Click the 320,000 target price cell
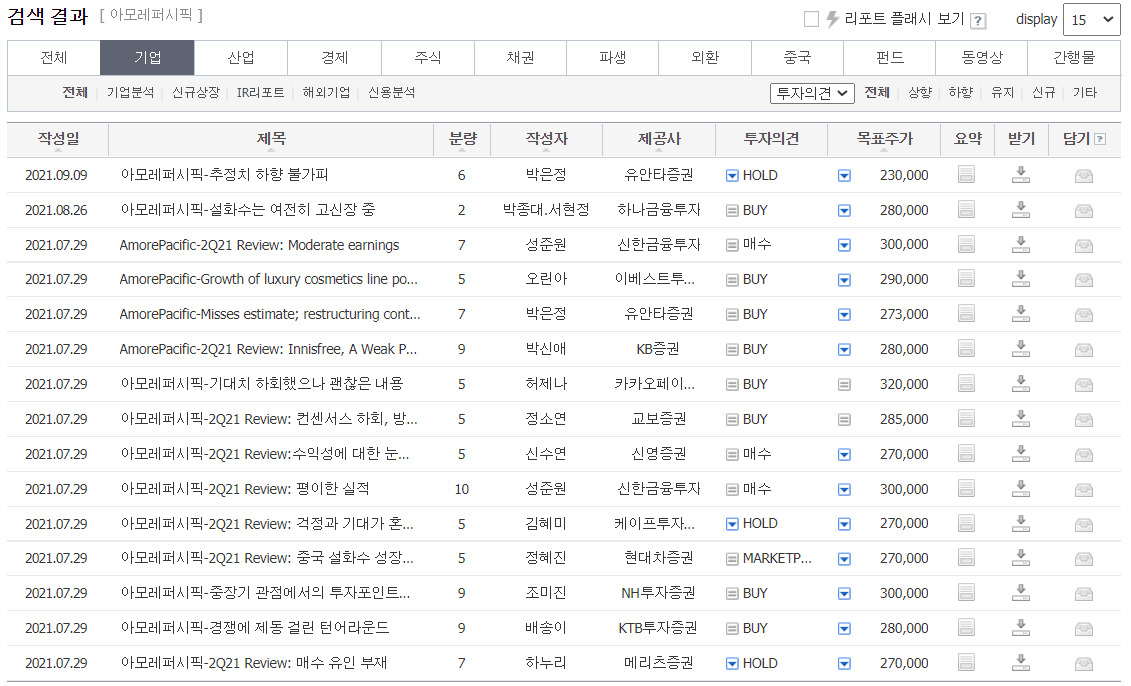Viewport: 1131px width, 686px height. [904, 384]
